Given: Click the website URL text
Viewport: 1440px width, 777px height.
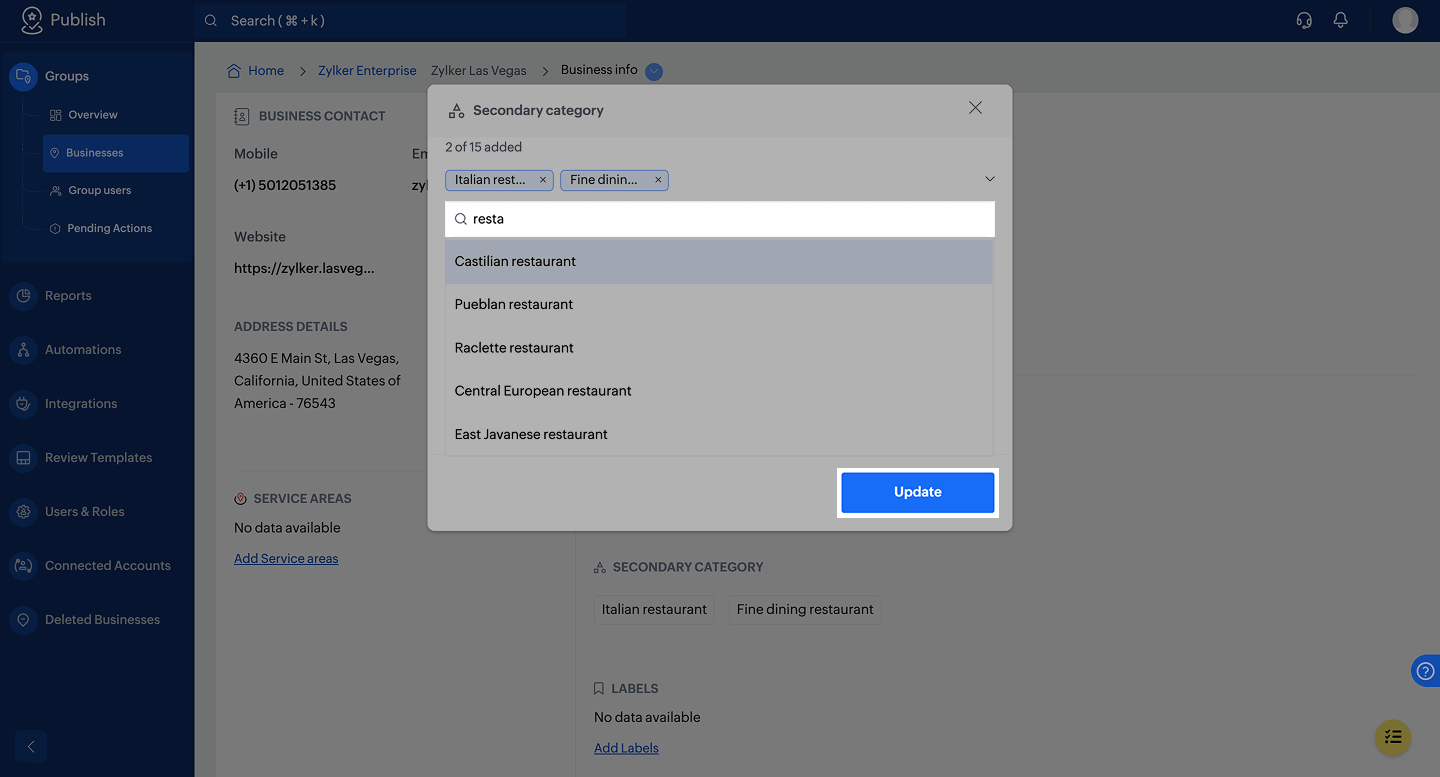Looking at the screenshot, I should click(304, 269).
